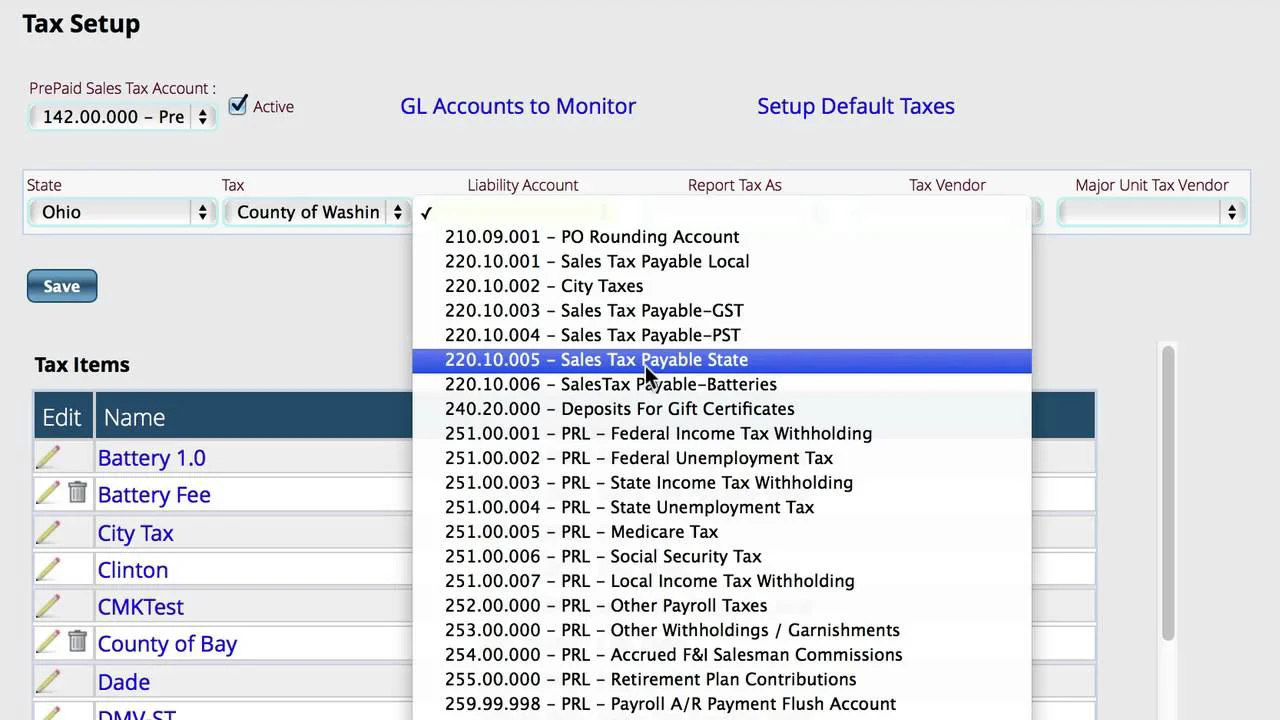Screen dimensions: 1280x720
Task: Open the PrePaid Sales Tax Account dropdown
Action: pos(122,117)
